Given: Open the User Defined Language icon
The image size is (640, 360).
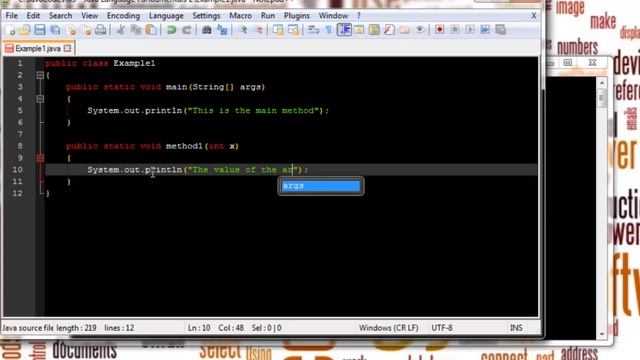Looking at the screenshot, I should click(x=359, y=30).
